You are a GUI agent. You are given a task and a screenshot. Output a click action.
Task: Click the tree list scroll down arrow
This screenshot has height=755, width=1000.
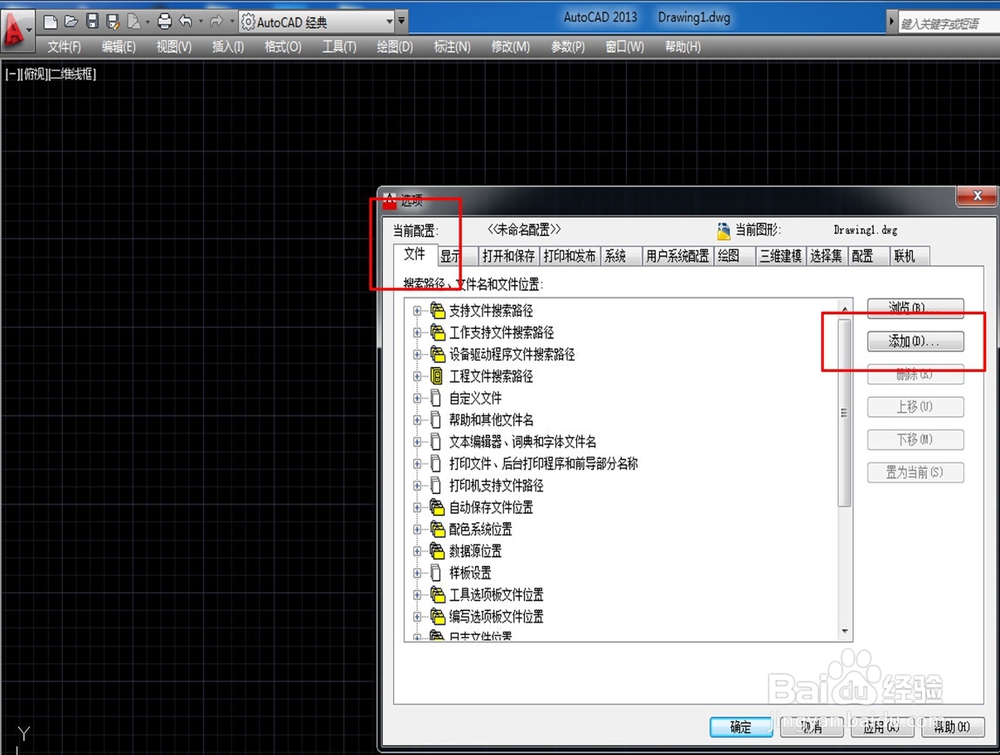coord(844,632)
